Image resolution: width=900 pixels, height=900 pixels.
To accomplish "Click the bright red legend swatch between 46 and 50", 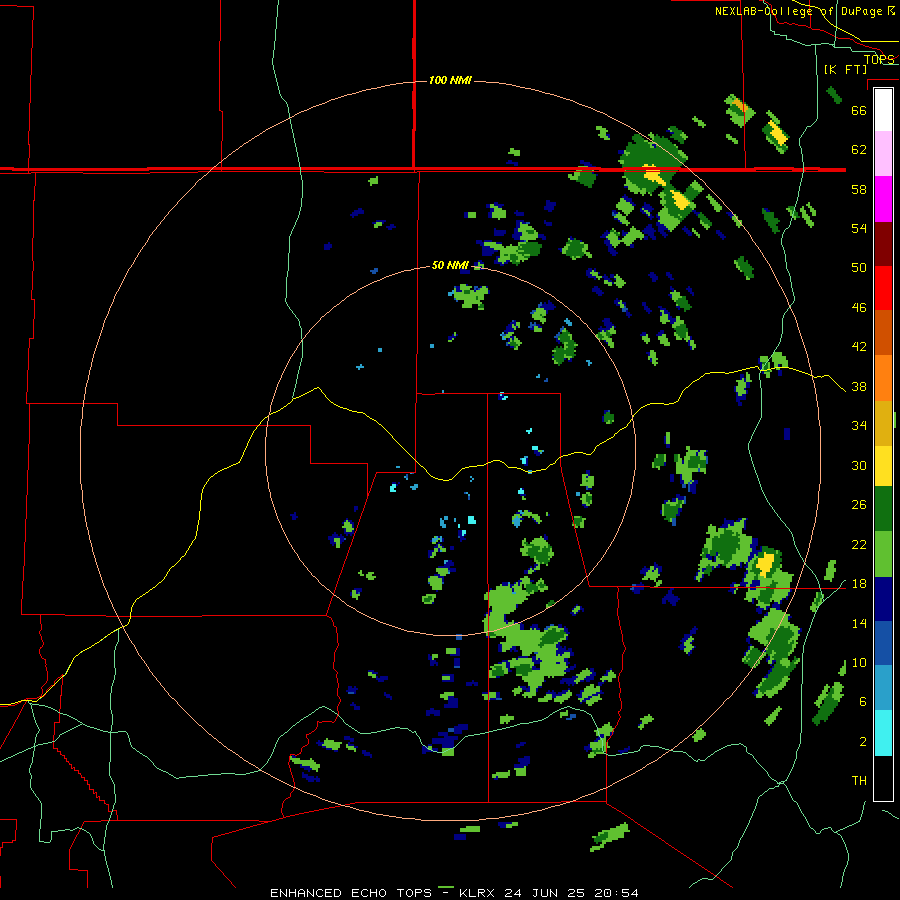I will 883,288.
